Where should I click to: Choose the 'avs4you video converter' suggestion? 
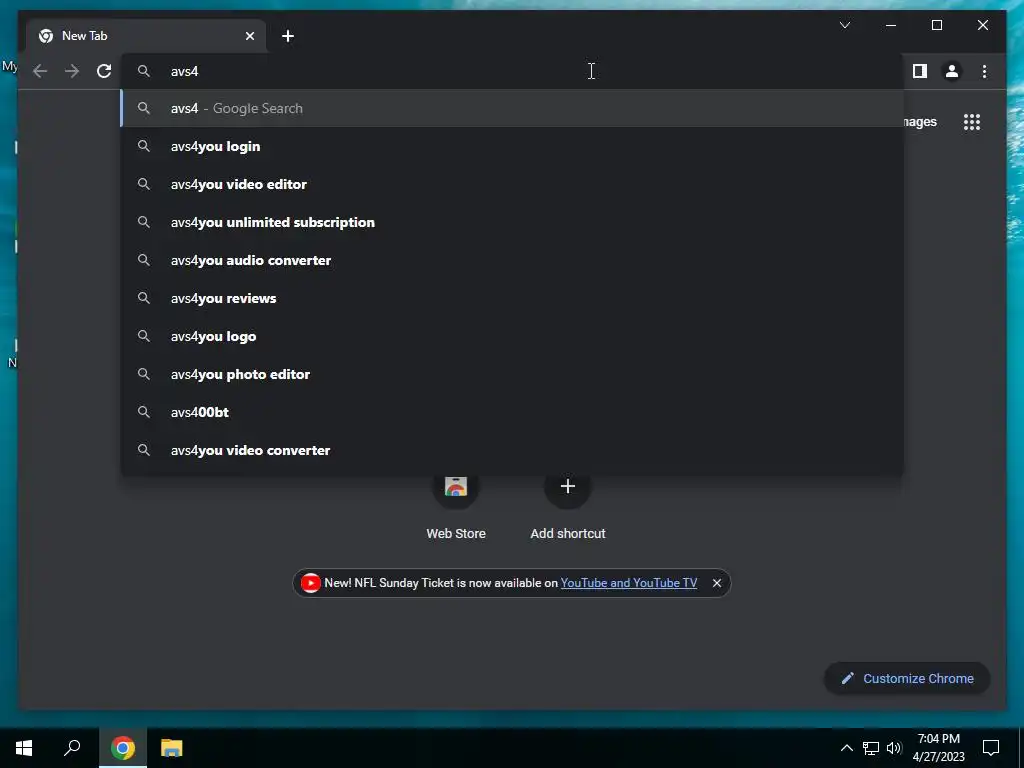(513, 450)
